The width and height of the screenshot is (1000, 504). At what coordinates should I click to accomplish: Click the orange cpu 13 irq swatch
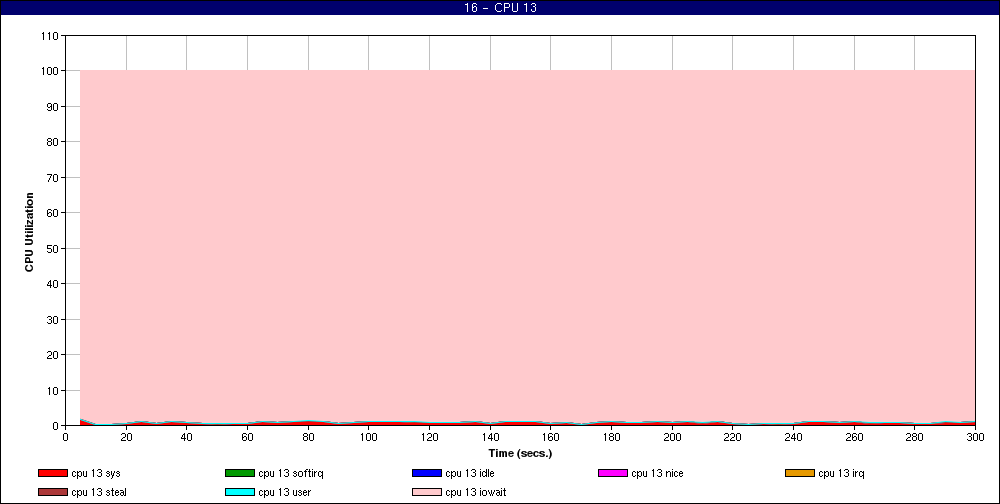coord(800,473)
